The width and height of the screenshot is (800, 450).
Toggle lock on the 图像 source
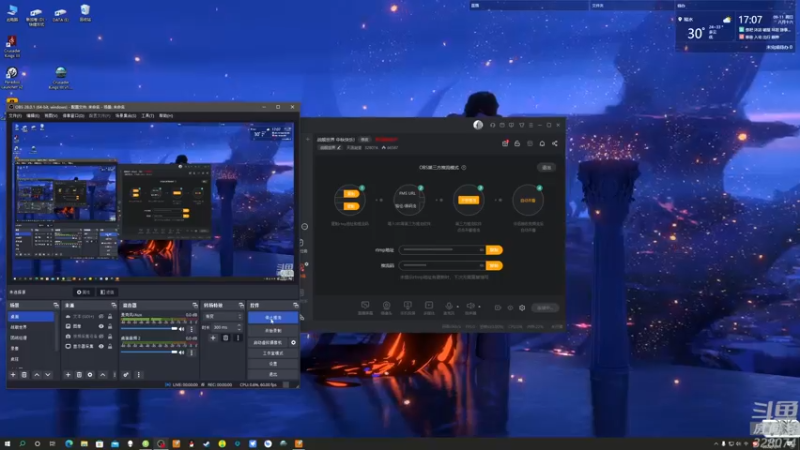[x=110, y=326]
